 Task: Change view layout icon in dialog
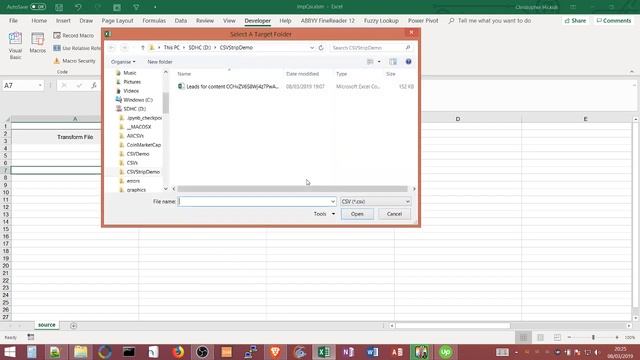point(370,62)
